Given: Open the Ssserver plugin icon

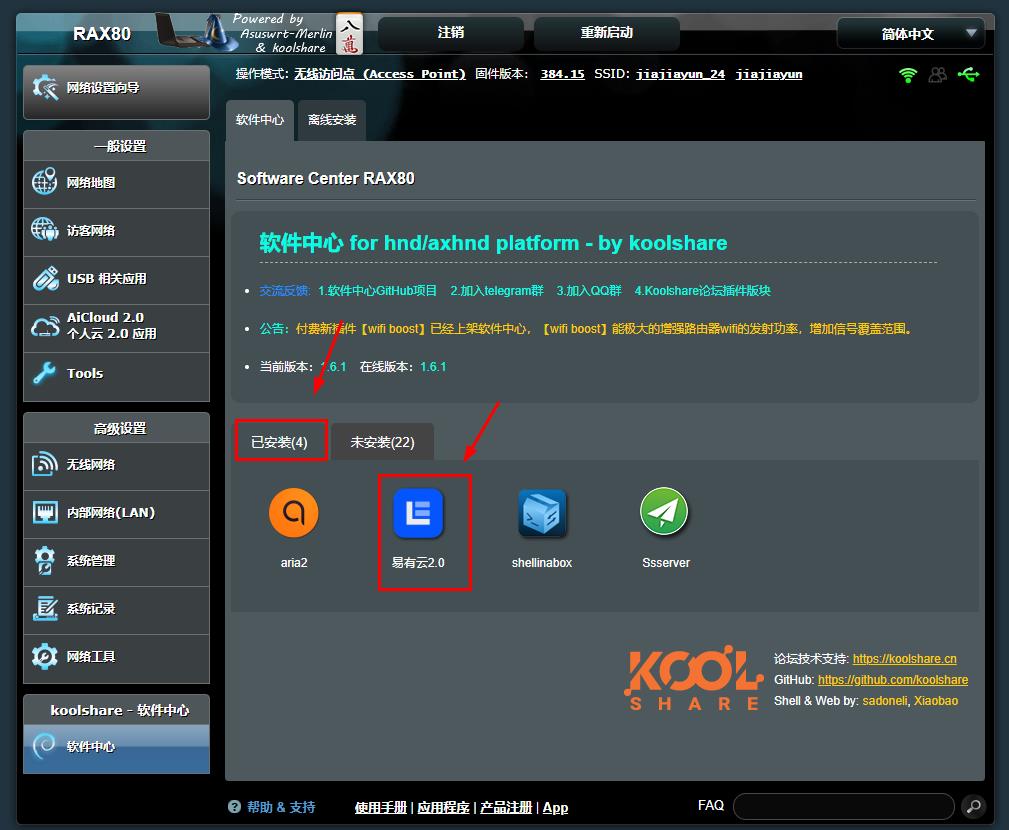Looking at the screenshot, I should (x=665, y=511).
